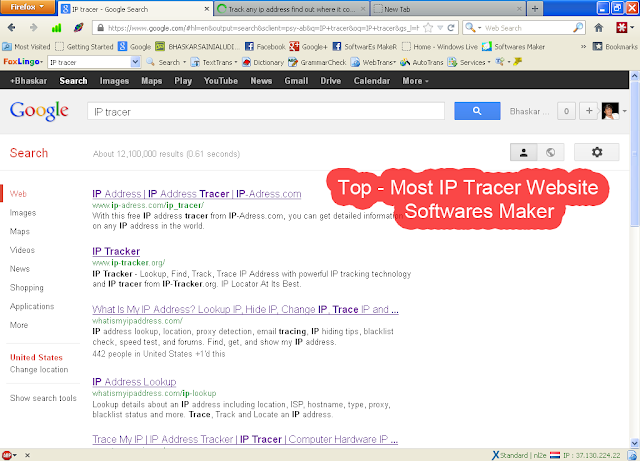640x461 pixels.
Task: Click Show search tools
Action: coord(43,398)
